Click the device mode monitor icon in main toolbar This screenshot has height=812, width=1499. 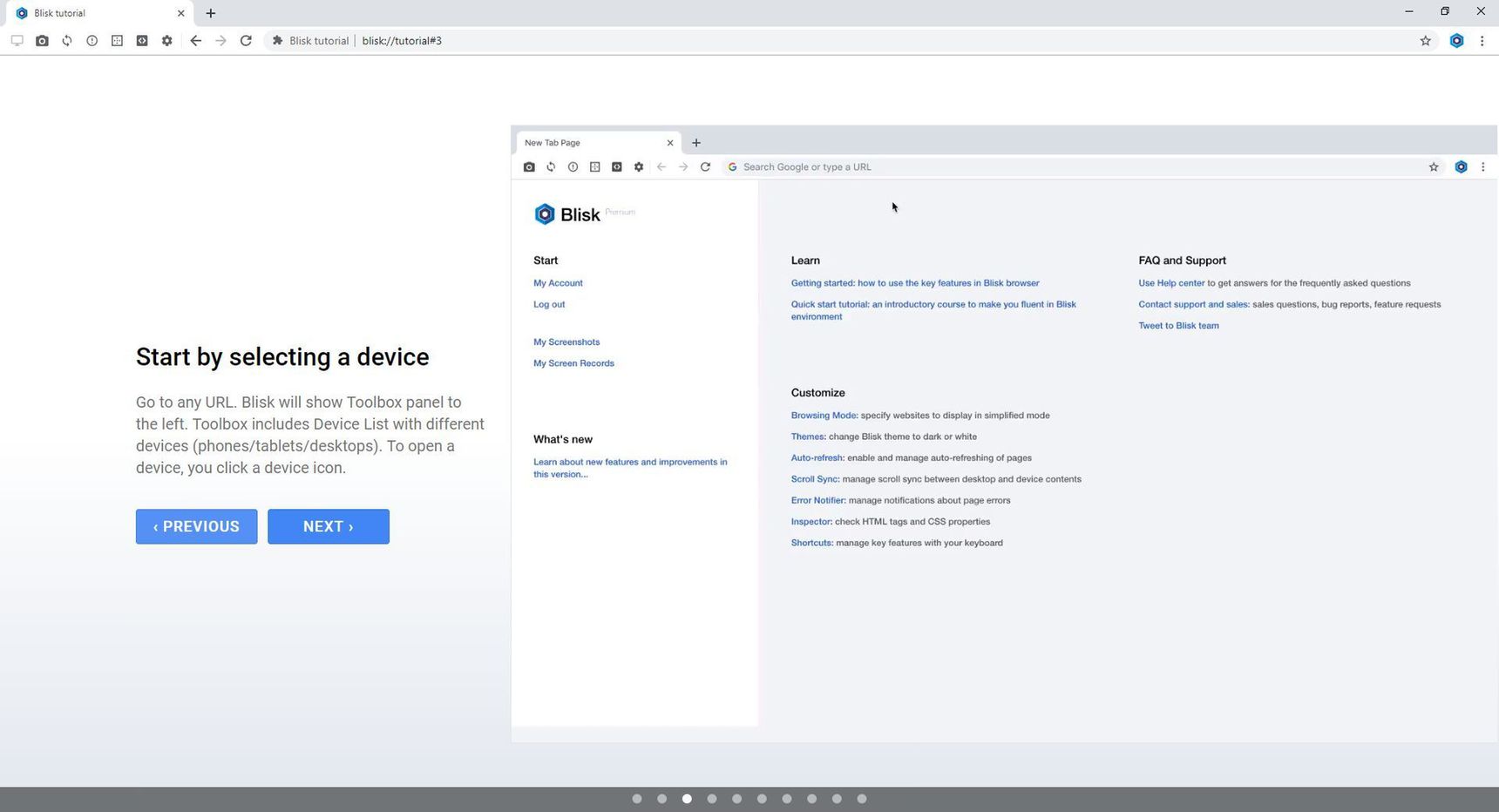tap(17, 41)
